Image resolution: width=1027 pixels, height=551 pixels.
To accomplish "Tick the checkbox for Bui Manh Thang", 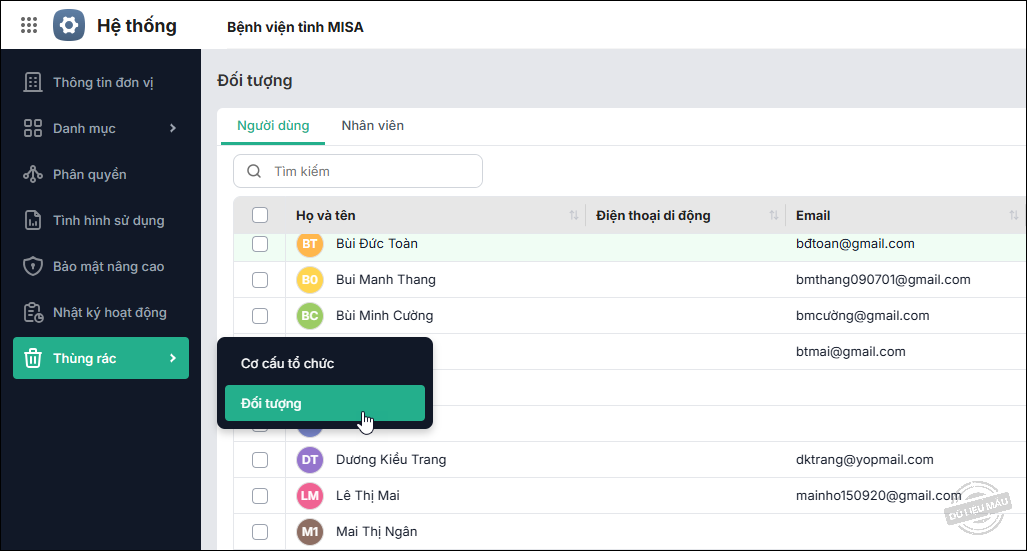I will coord(260,280).
